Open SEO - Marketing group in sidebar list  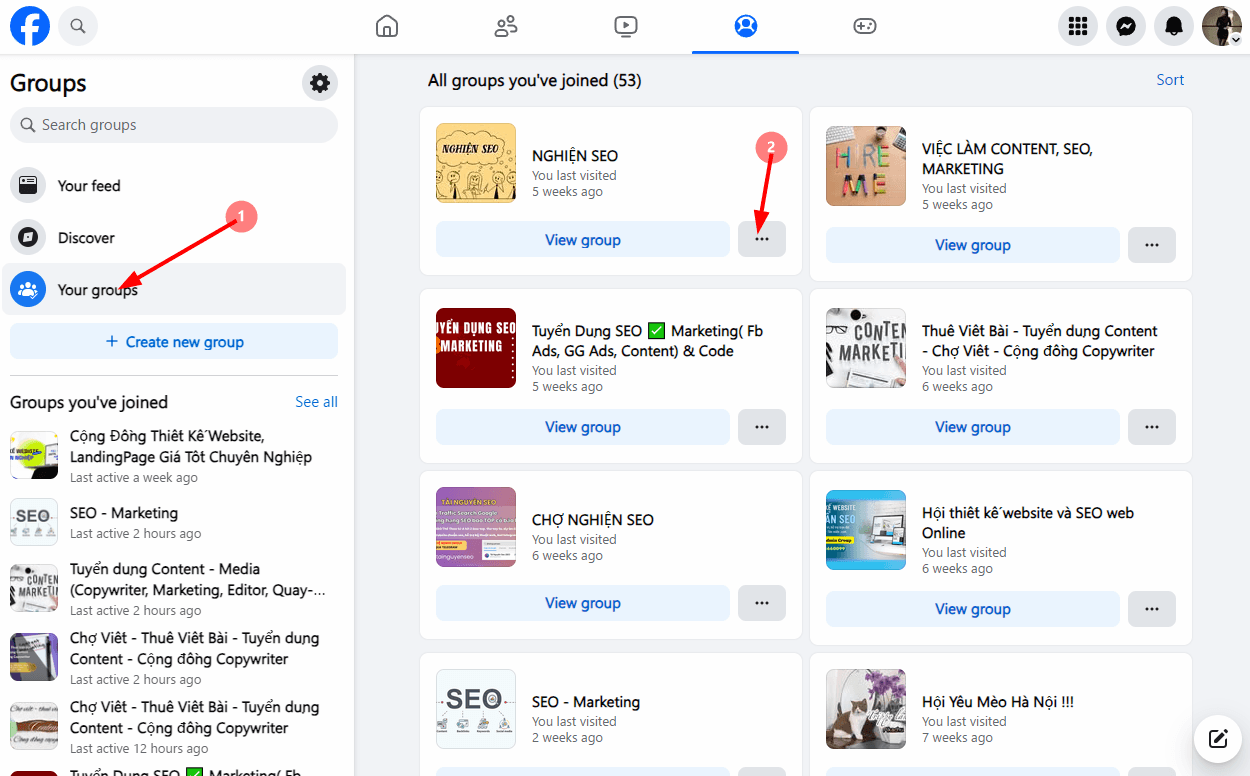(174, 522)
